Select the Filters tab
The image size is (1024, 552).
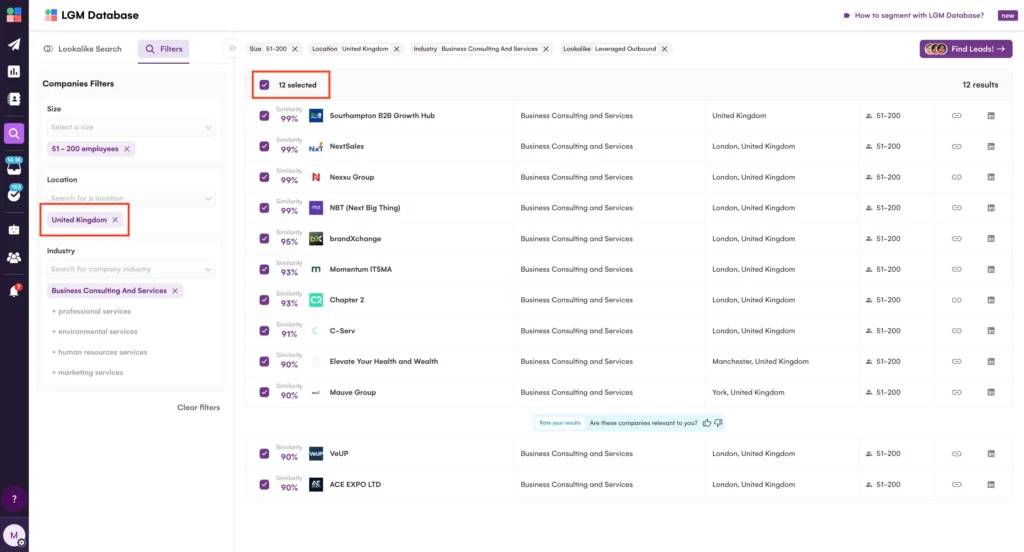(x=164, y=49)
